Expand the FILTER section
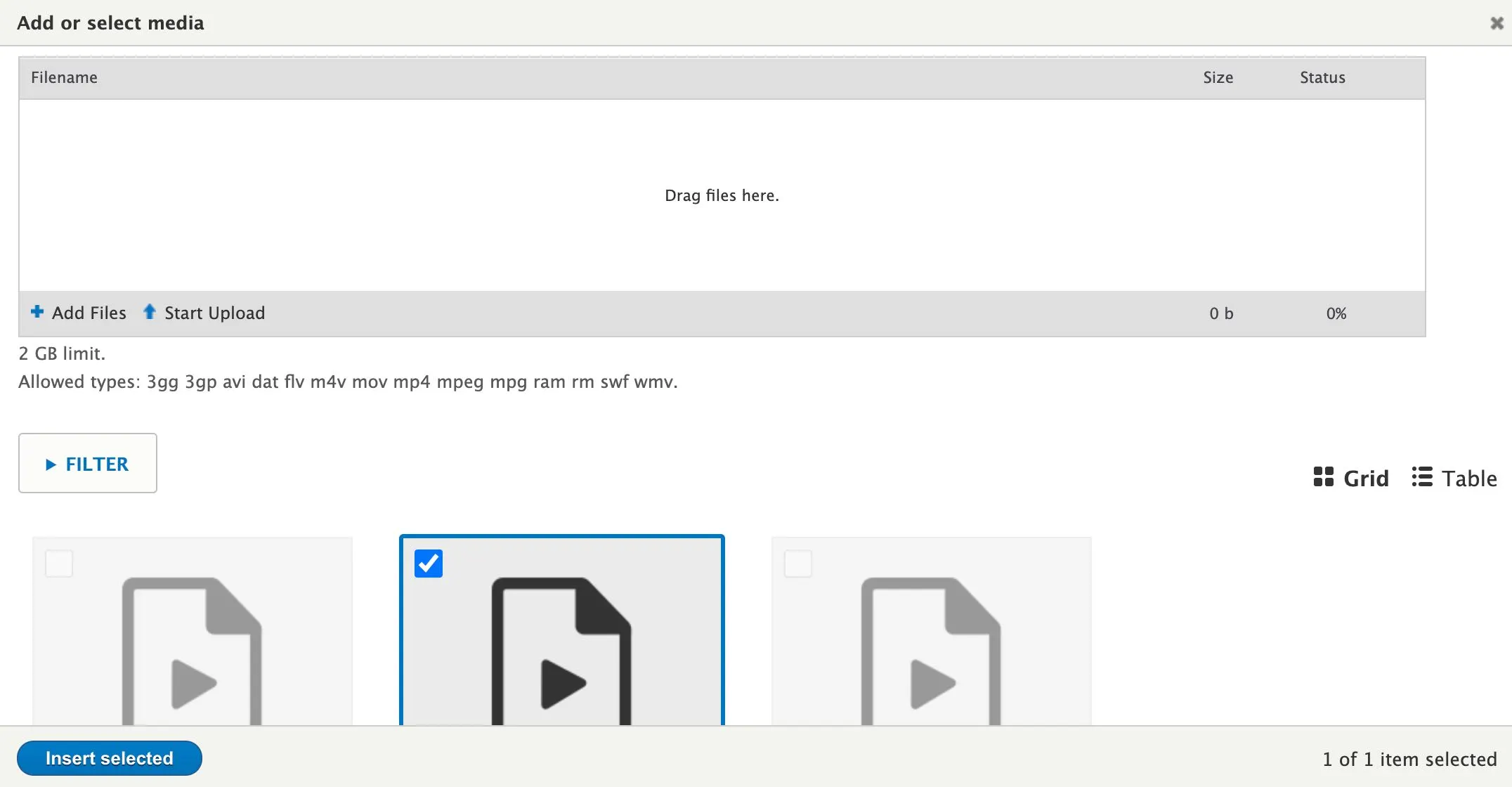The width and height of the screenshot is (1512, 787). pos(97,464)
